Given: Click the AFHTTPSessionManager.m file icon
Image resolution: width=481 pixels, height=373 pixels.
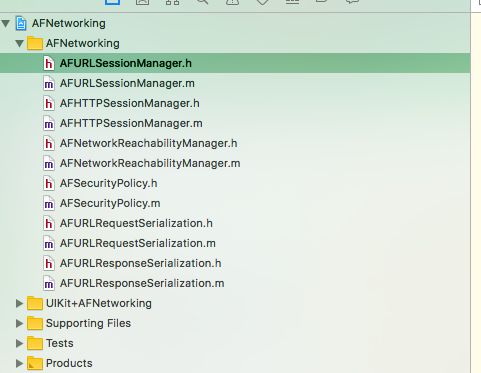Looking at the screenshot, I should 49,123.
